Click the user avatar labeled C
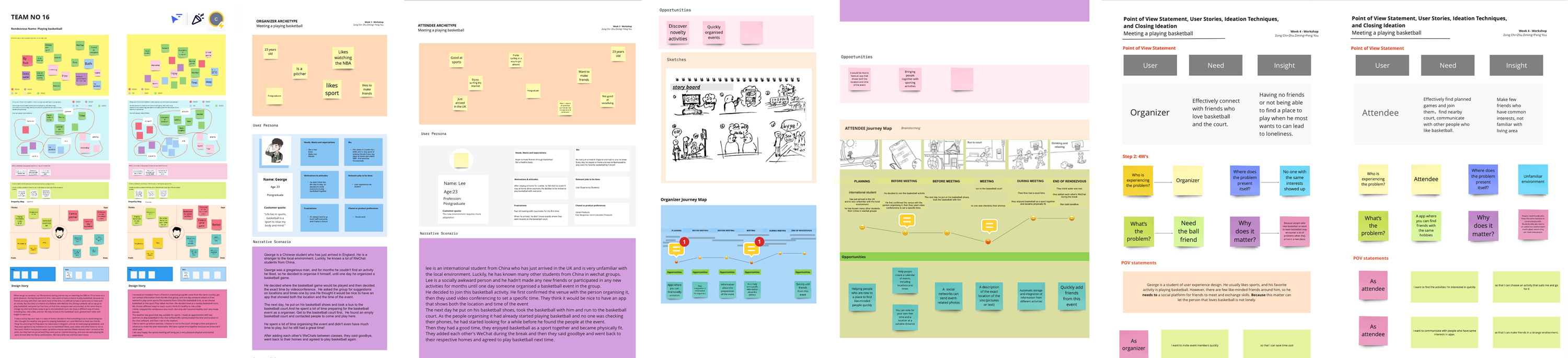1568x358 pixels. [216, 19]
